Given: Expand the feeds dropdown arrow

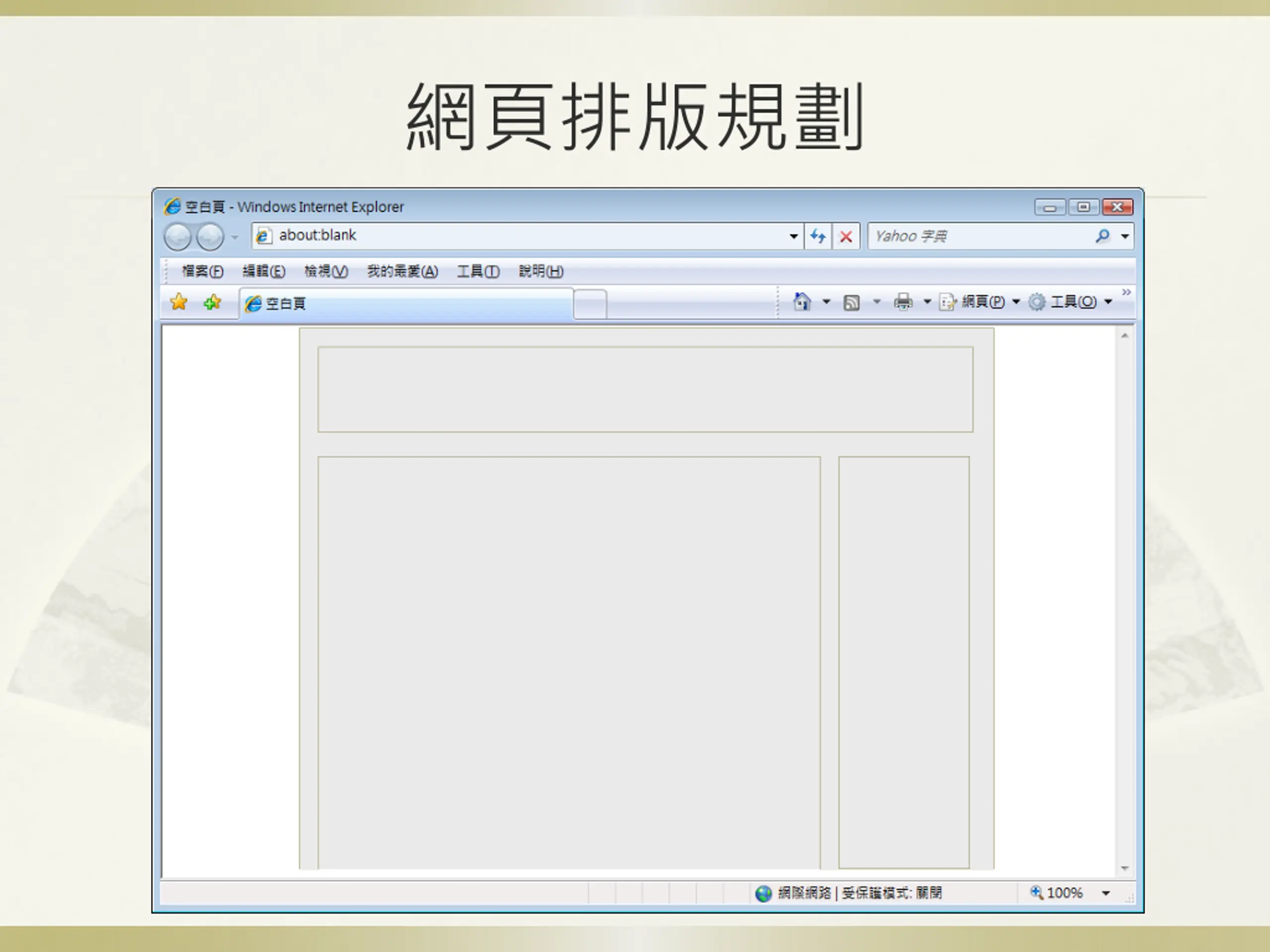Looking at the screenshot, I should (877, 301).
